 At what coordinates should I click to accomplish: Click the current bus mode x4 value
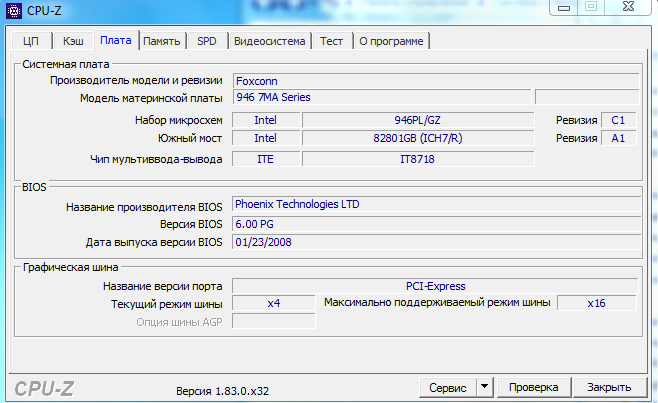[x=274, y=303]
